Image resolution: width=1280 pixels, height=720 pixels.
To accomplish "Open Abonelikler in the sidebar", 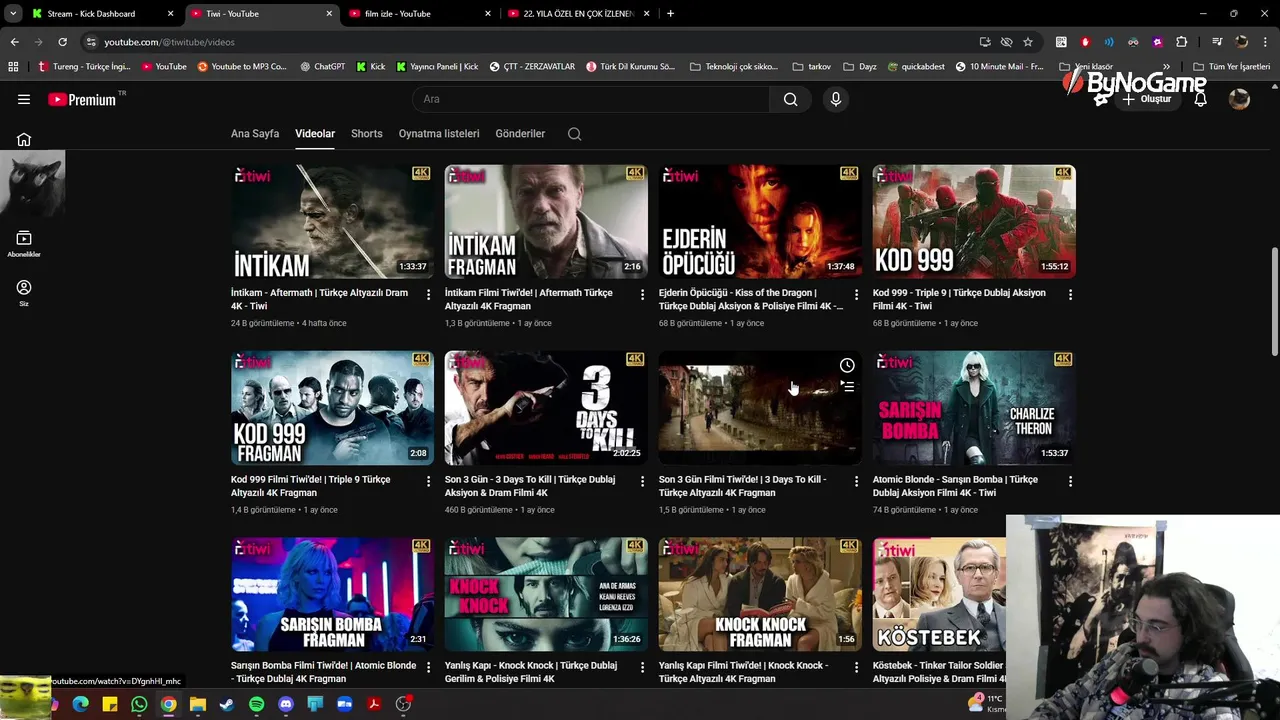I will click(24, 243).
